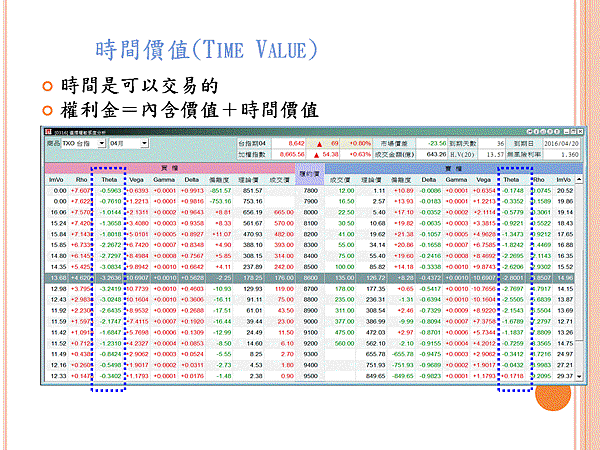The height and width of the screenshot is (450, 600).
Task: Click the put-side Theta column header
Action: click(511, 179)
